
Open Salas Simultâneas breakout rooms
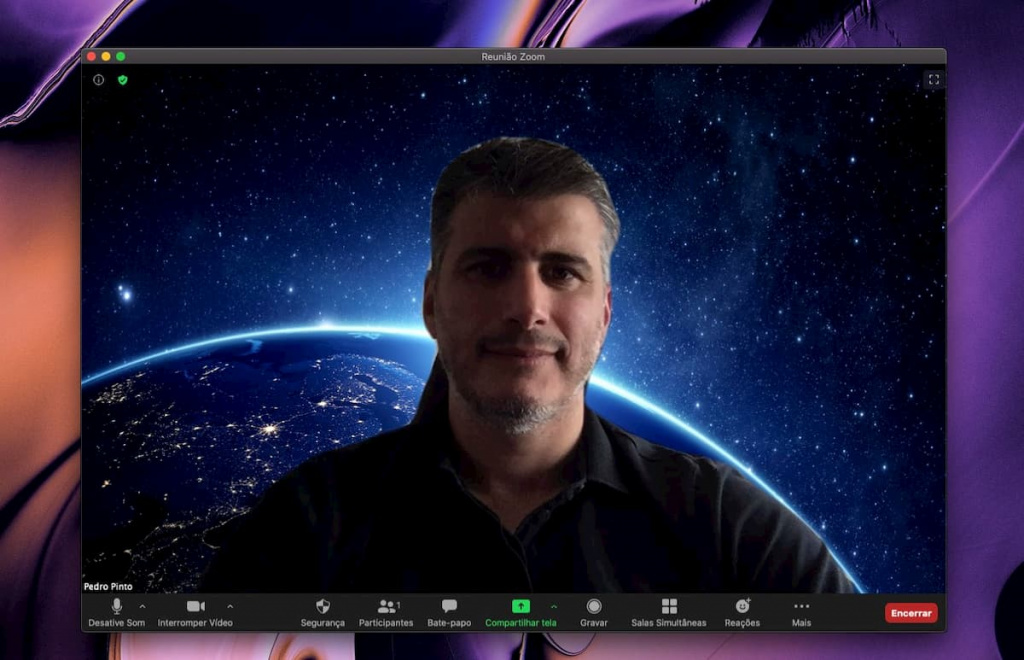pyautogui.click(x=669, y=613)
